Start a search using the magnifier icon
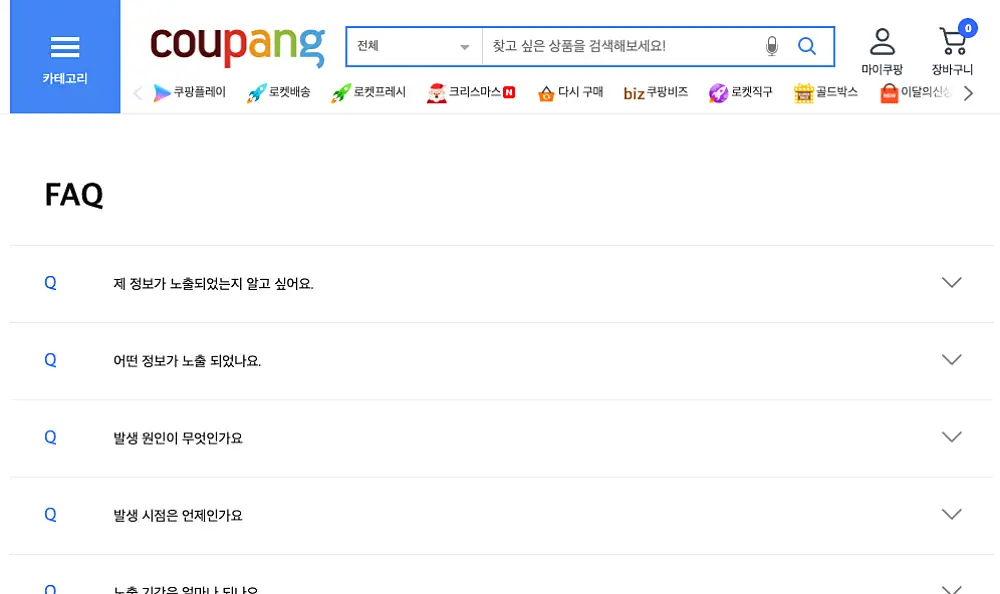Screen dimensions: 1000x594 (806, 45)
